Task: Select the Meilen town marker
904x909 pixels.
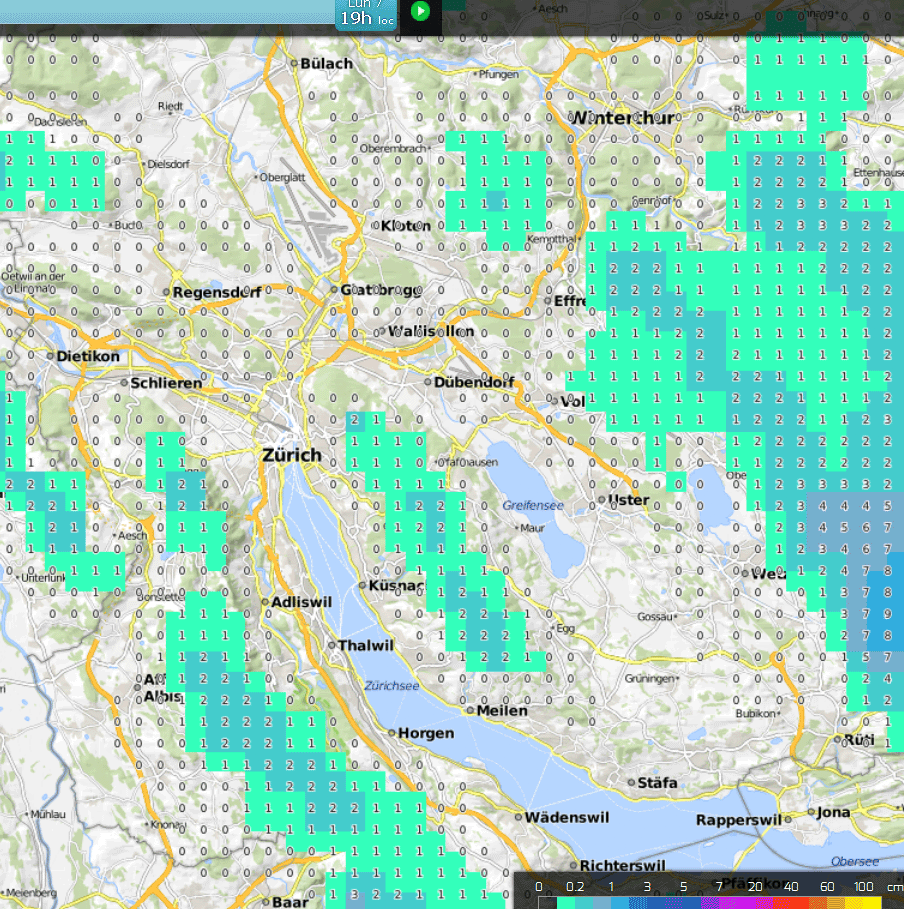Action: point(469,710)
